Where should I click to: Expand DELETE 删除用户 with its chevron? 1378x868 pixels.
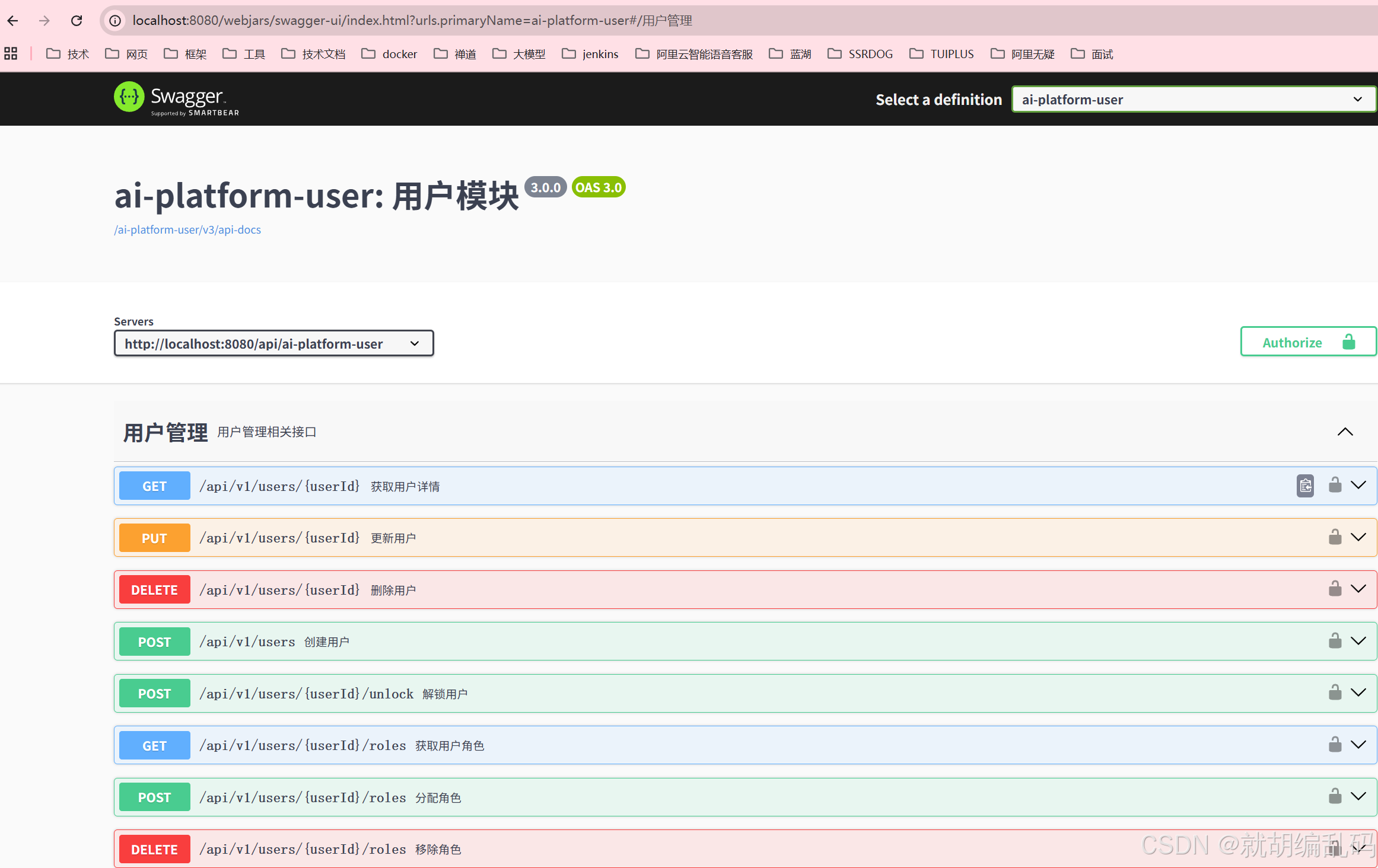click(1358, 589)
